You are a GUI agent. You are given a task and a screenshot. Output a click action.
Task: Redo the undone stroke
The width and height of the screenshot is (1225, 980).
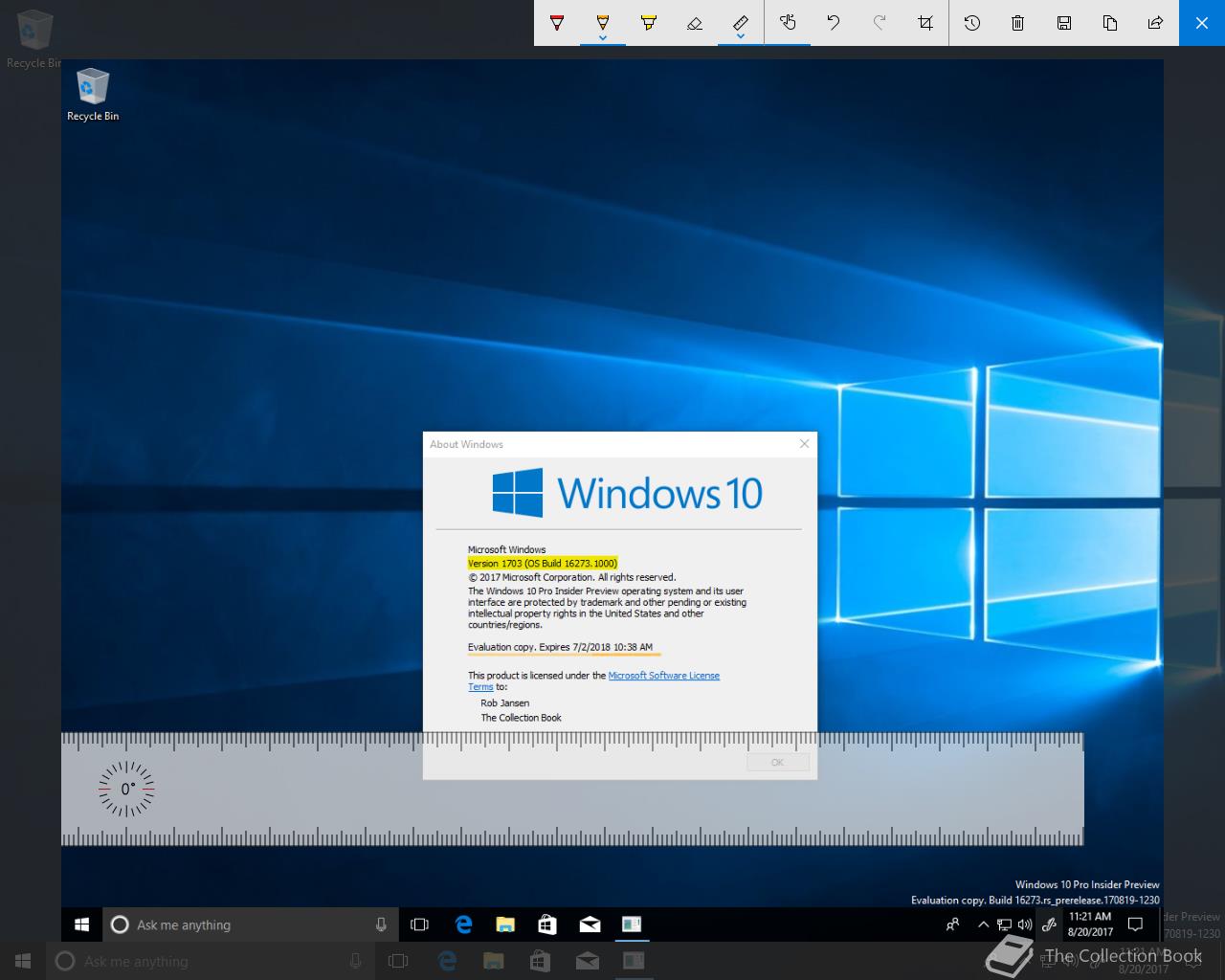[x=880, y=22]
